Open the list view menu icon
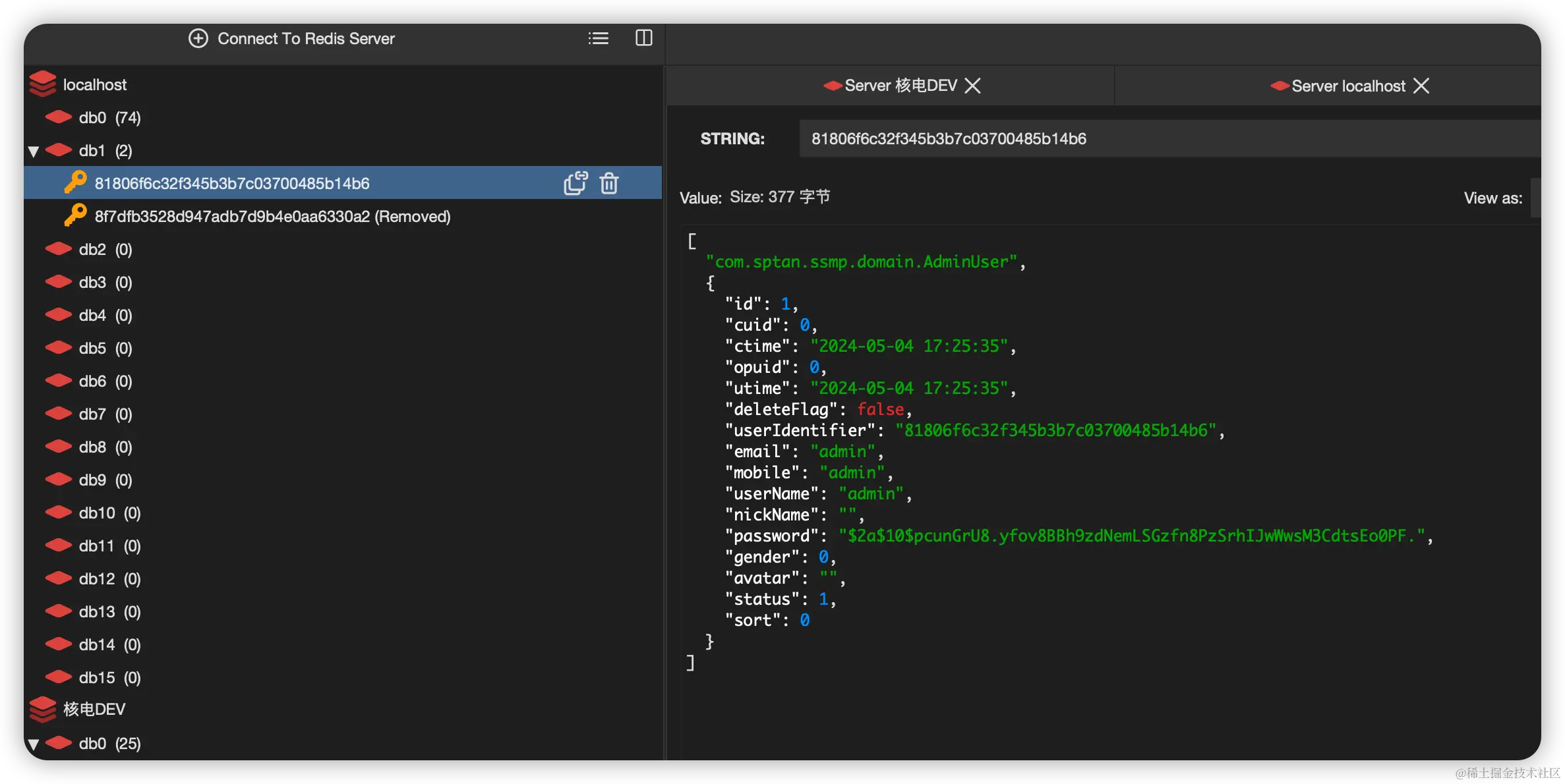The height and width of the screenshot is (784, 1565). [598, 38]
